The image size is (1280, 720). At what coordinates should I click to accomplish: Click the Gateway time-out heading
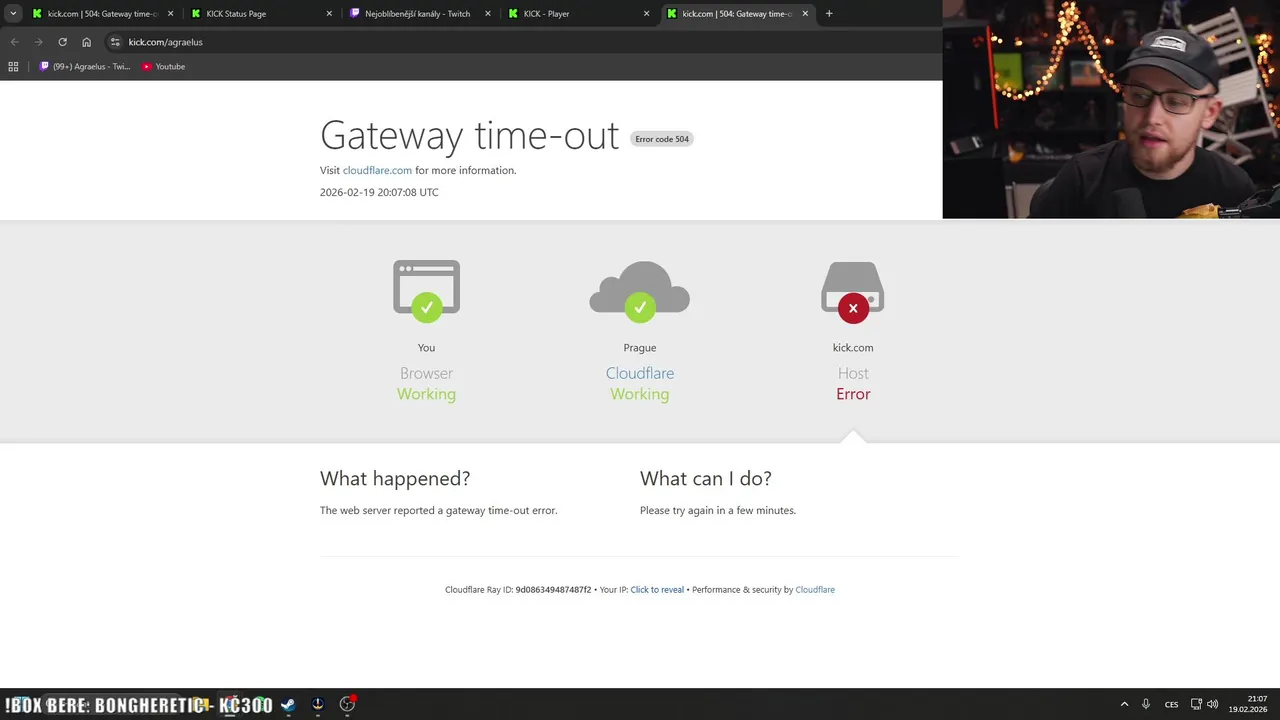469,135
